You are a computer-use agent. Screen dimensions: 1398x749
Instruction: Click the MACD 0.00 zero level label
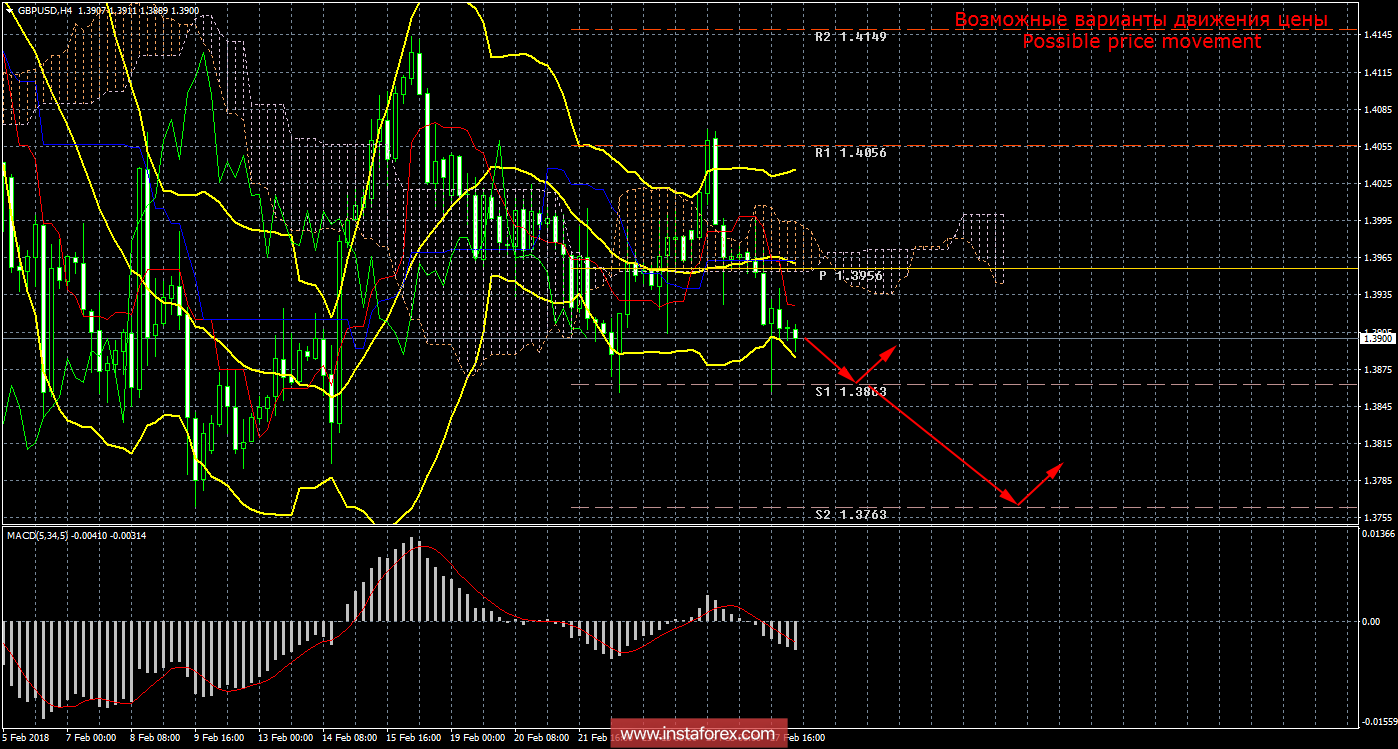(1372, 621)
